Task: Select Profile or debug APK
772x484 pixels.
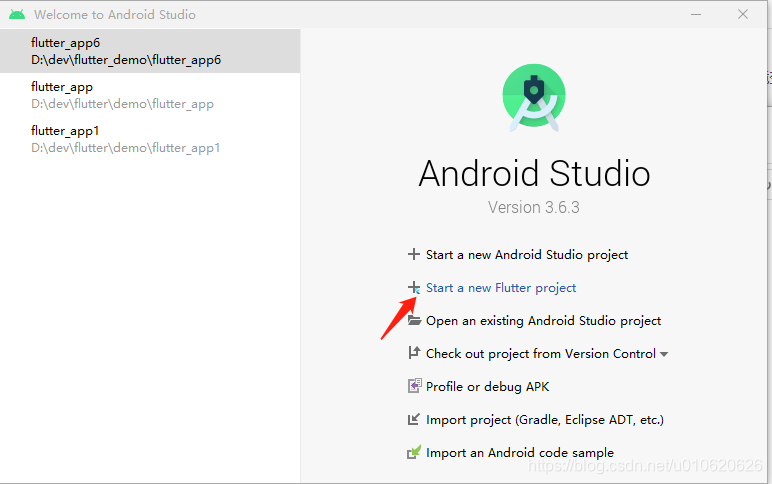Action: click(x=487, y=387)
